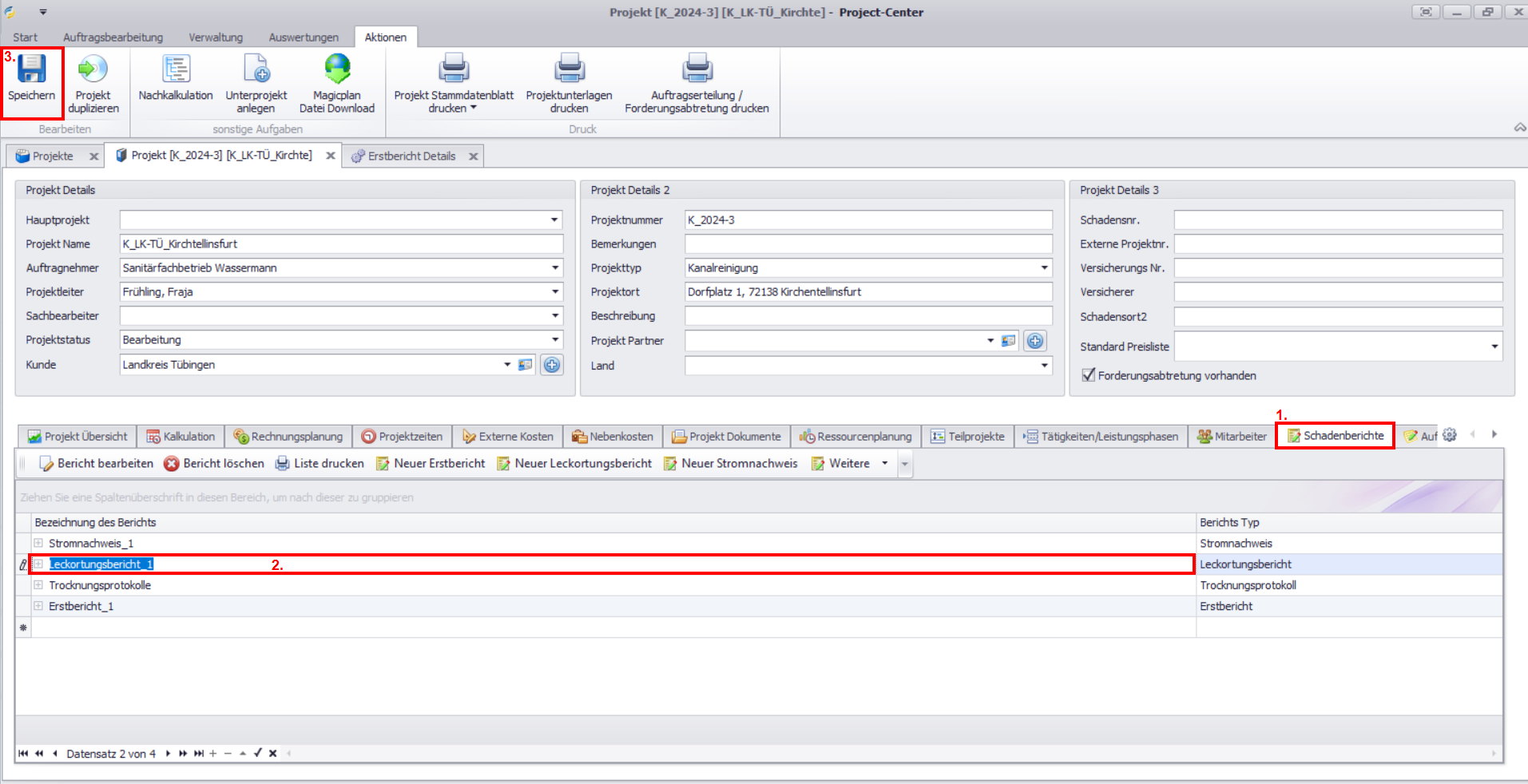Open the Projektstatus dropdown

[555, 340]
